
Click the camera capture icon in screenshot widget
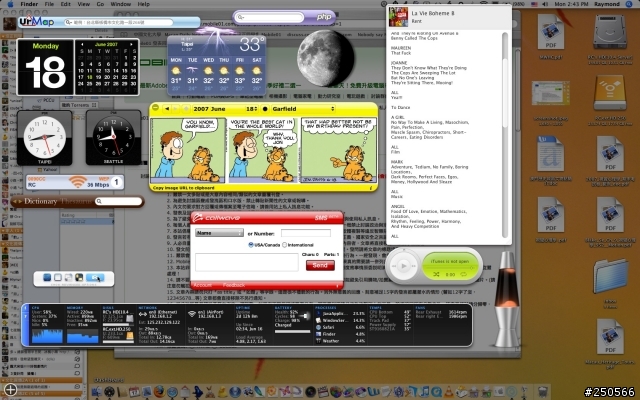coord(95,278)
